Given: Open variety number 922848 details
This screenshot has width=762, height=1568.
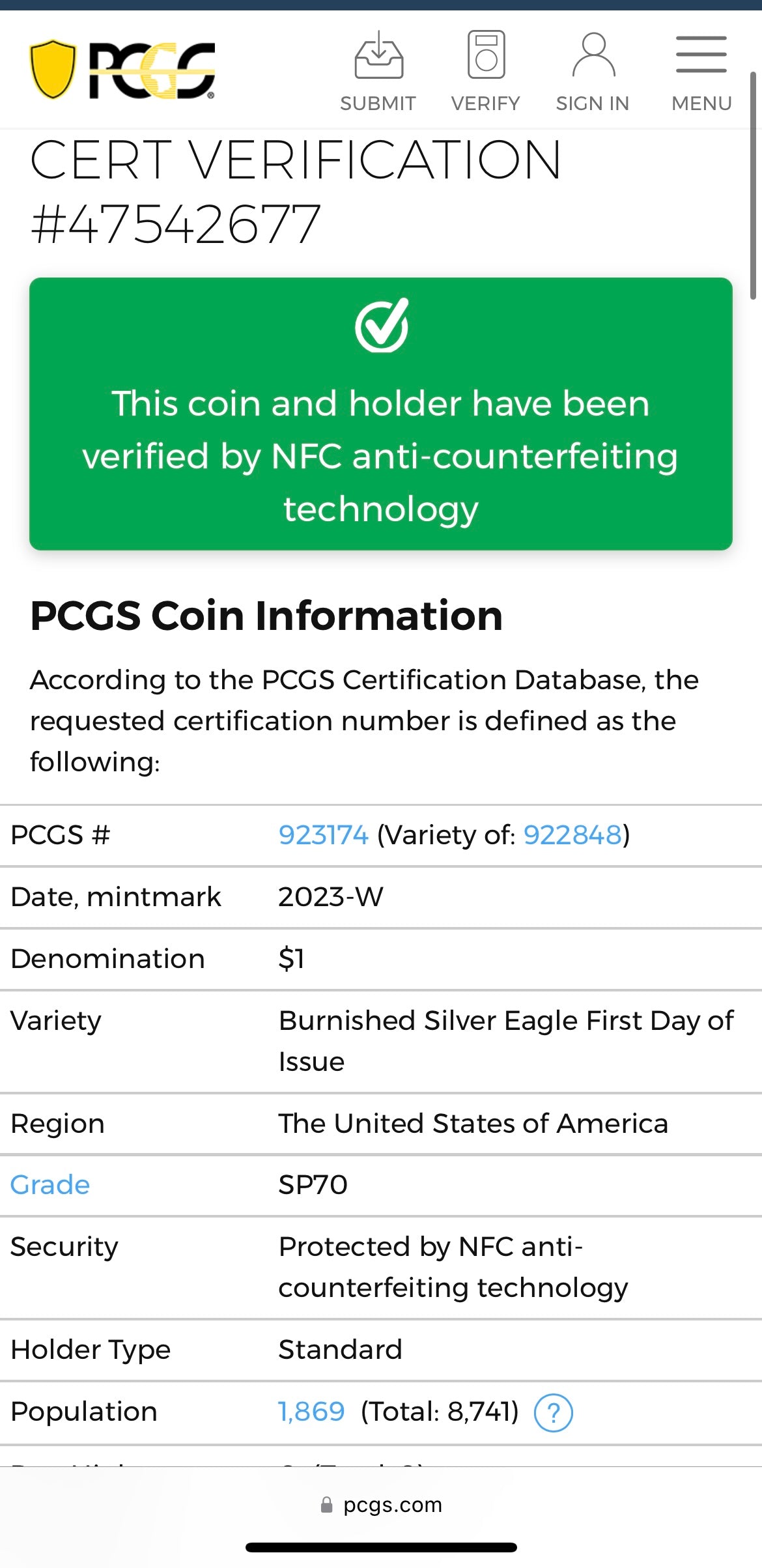Looking at the screenshot, I should 570,834.
